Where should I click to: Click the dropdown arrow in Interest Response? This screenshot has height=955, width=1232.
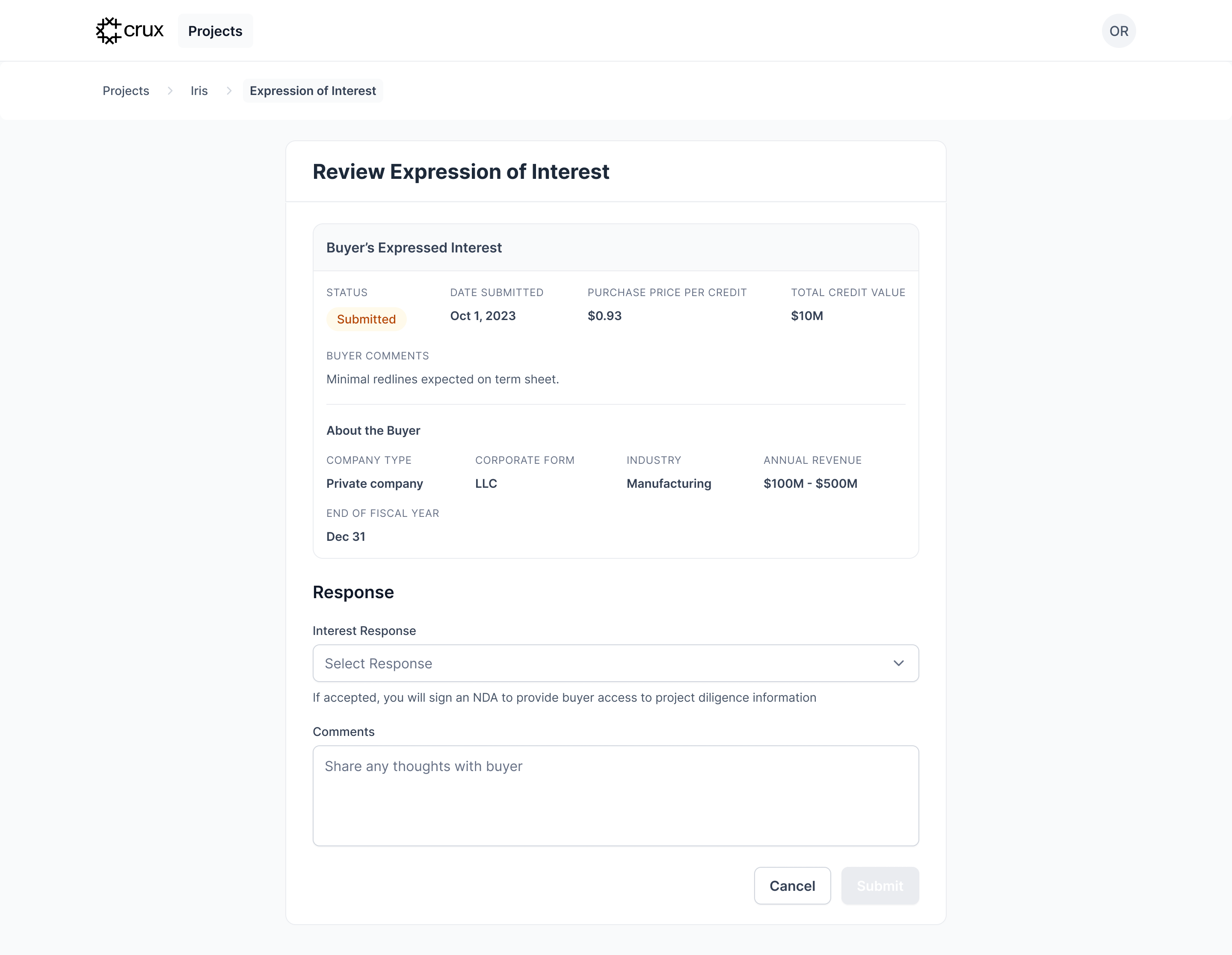point(898,663)
